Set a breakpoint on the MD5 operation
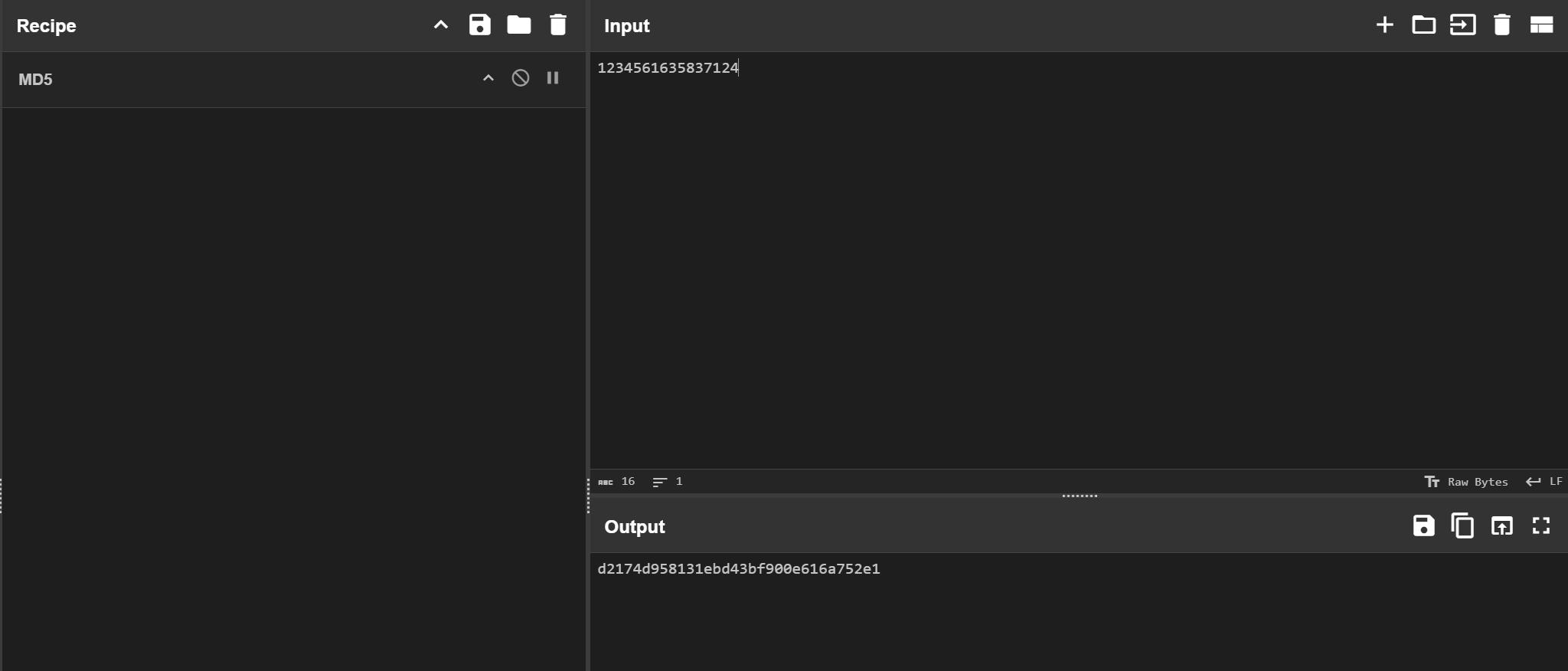1568x671 pixels. point(553,78)
